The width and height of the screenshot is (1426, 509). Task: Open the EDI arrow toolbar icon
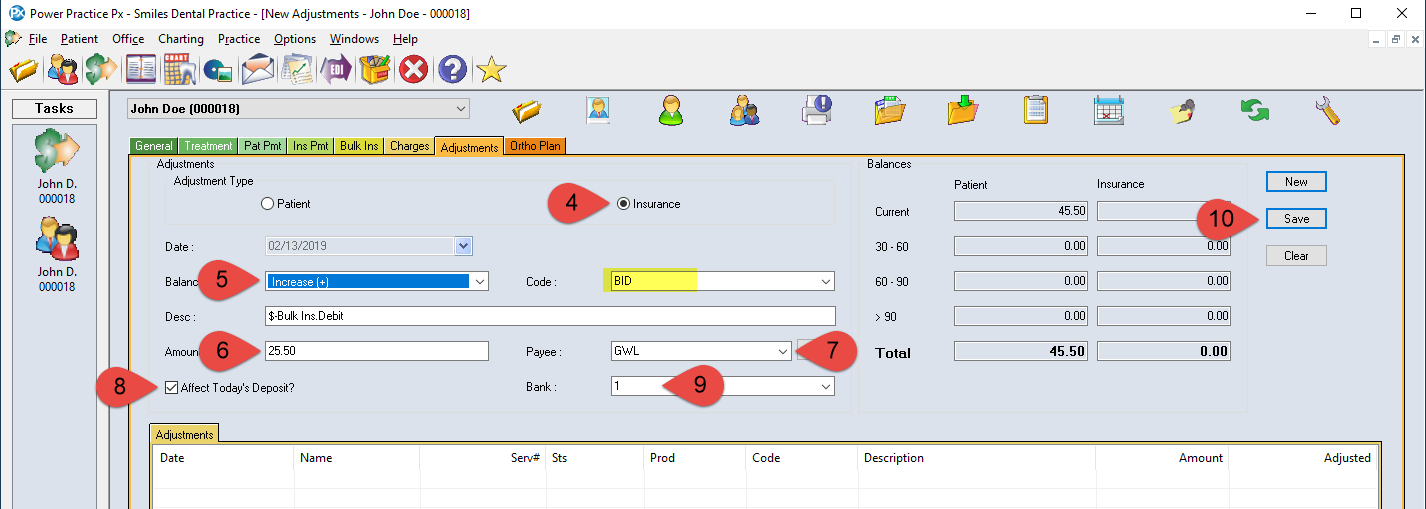335,69
